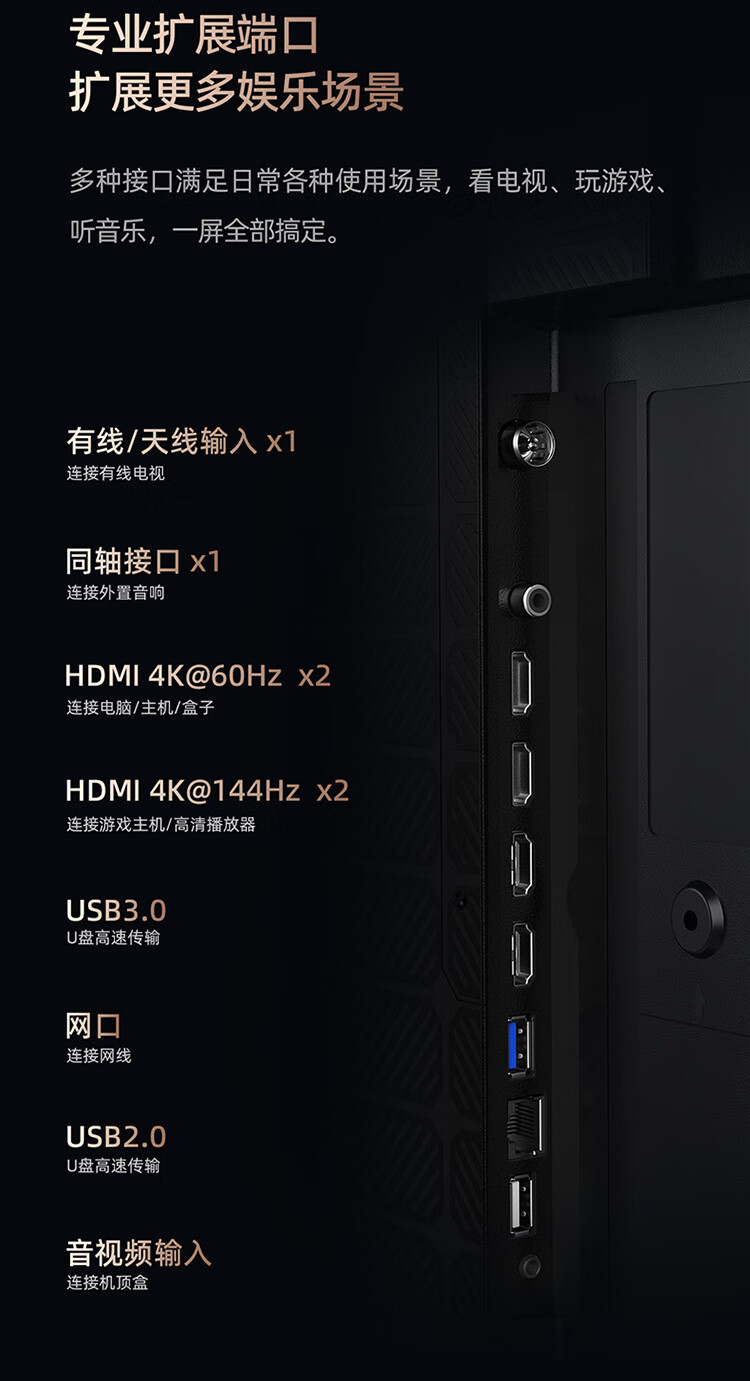Click the 网口 label text
The height and width of the screenshot is (1381, 750).
point(94,1026)
